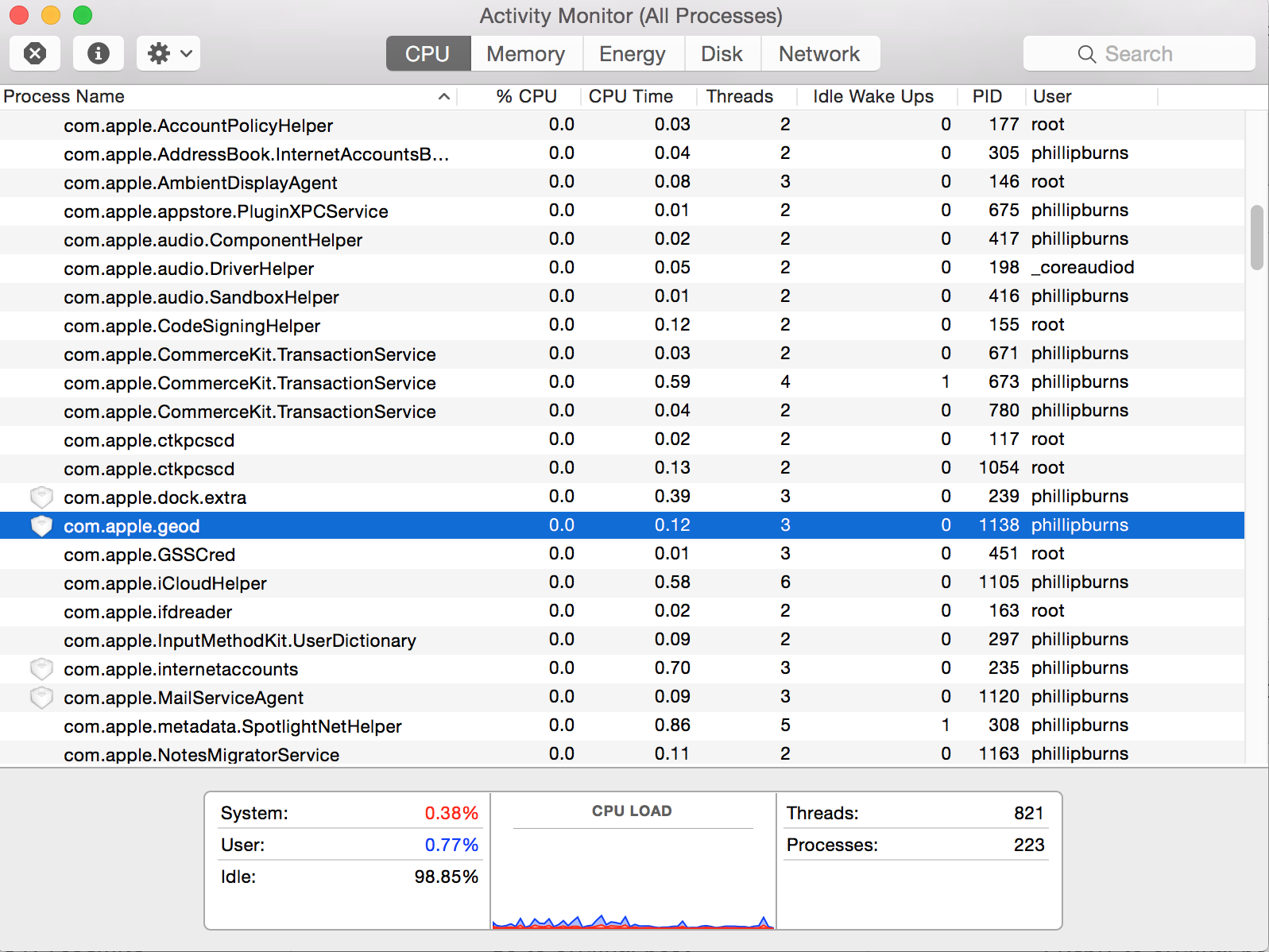Click the _coreaudiod user cell
The image size is (1269, 952).
pos(1083,268)
